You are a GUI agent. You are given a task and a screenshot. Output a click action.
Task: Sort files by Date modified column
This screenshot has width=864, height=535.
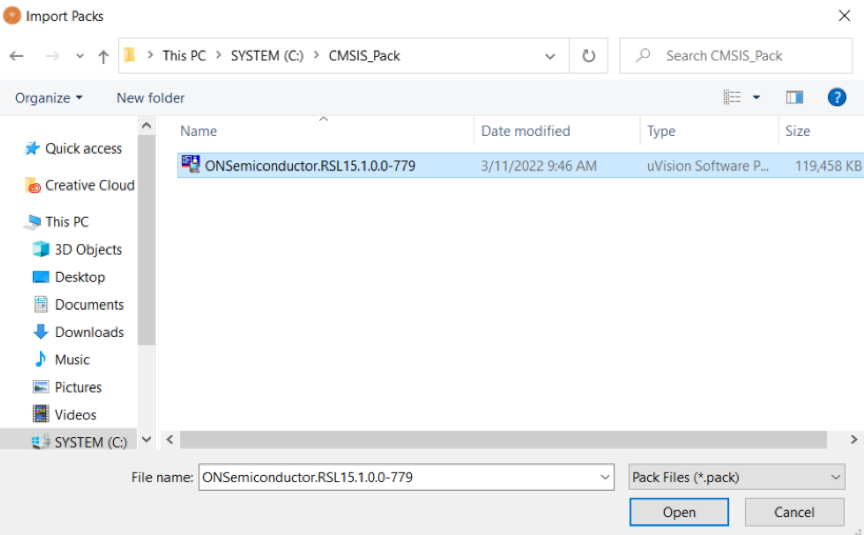pyautogui.click(x=526, y=131)
